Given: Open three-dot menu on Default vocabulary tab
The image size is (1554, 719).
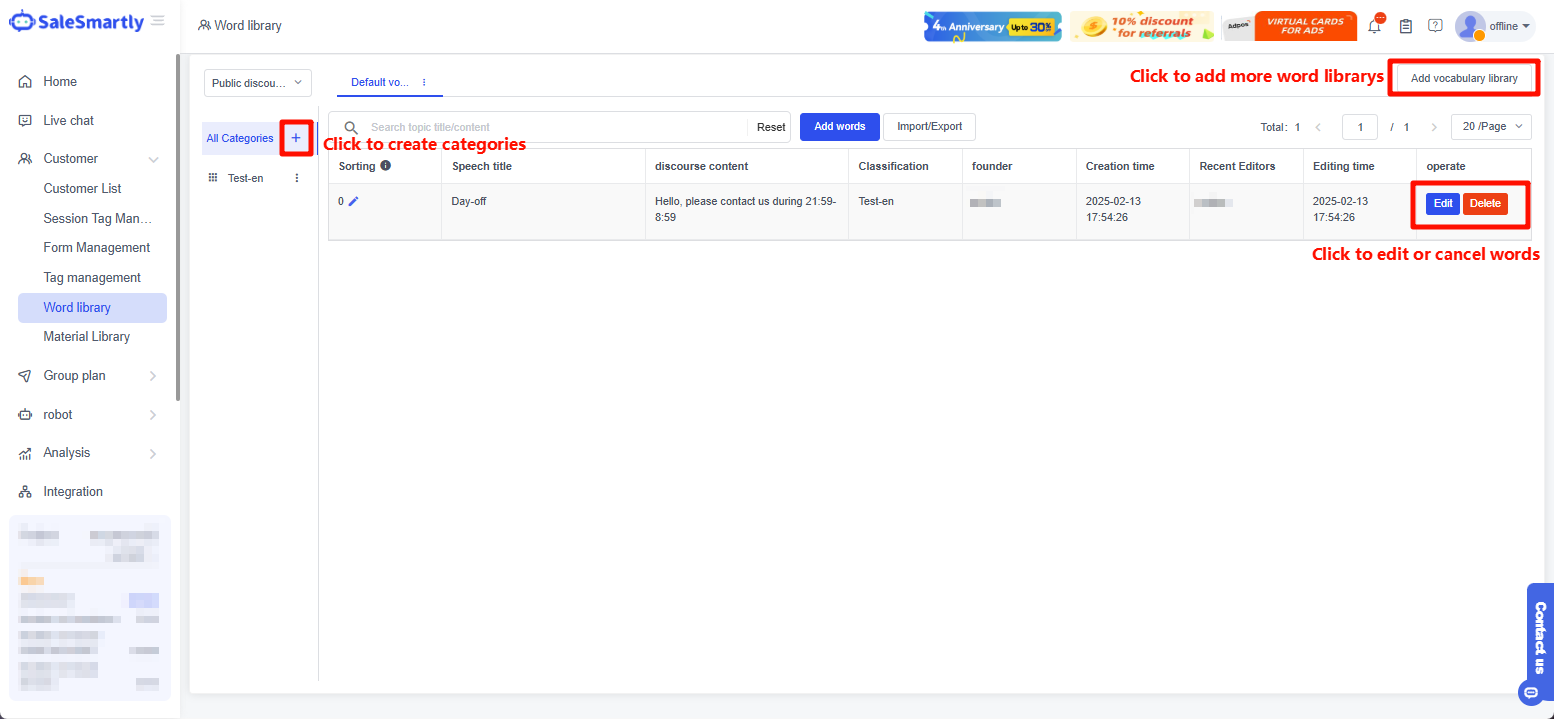Looking at the screenshot, I should [x=424, y=82].
